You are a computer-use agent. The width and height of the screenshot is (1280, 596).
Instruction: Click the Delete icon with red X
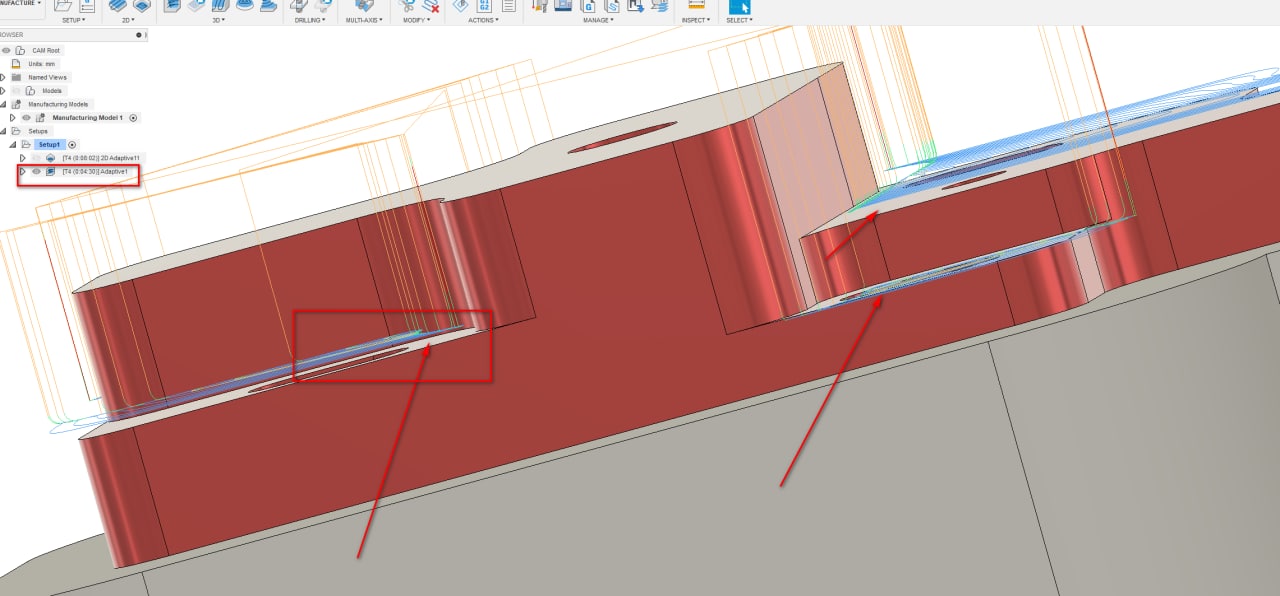430,5
